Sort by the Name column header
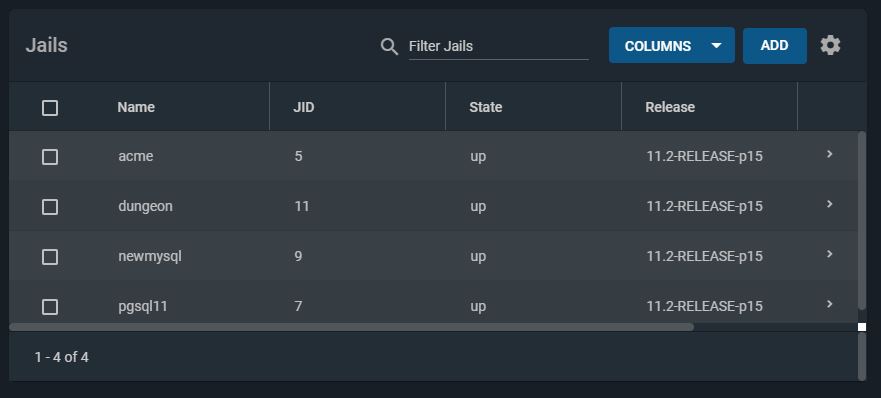The width and height of the screenshot is (881, 398). (x=136, y=107)
